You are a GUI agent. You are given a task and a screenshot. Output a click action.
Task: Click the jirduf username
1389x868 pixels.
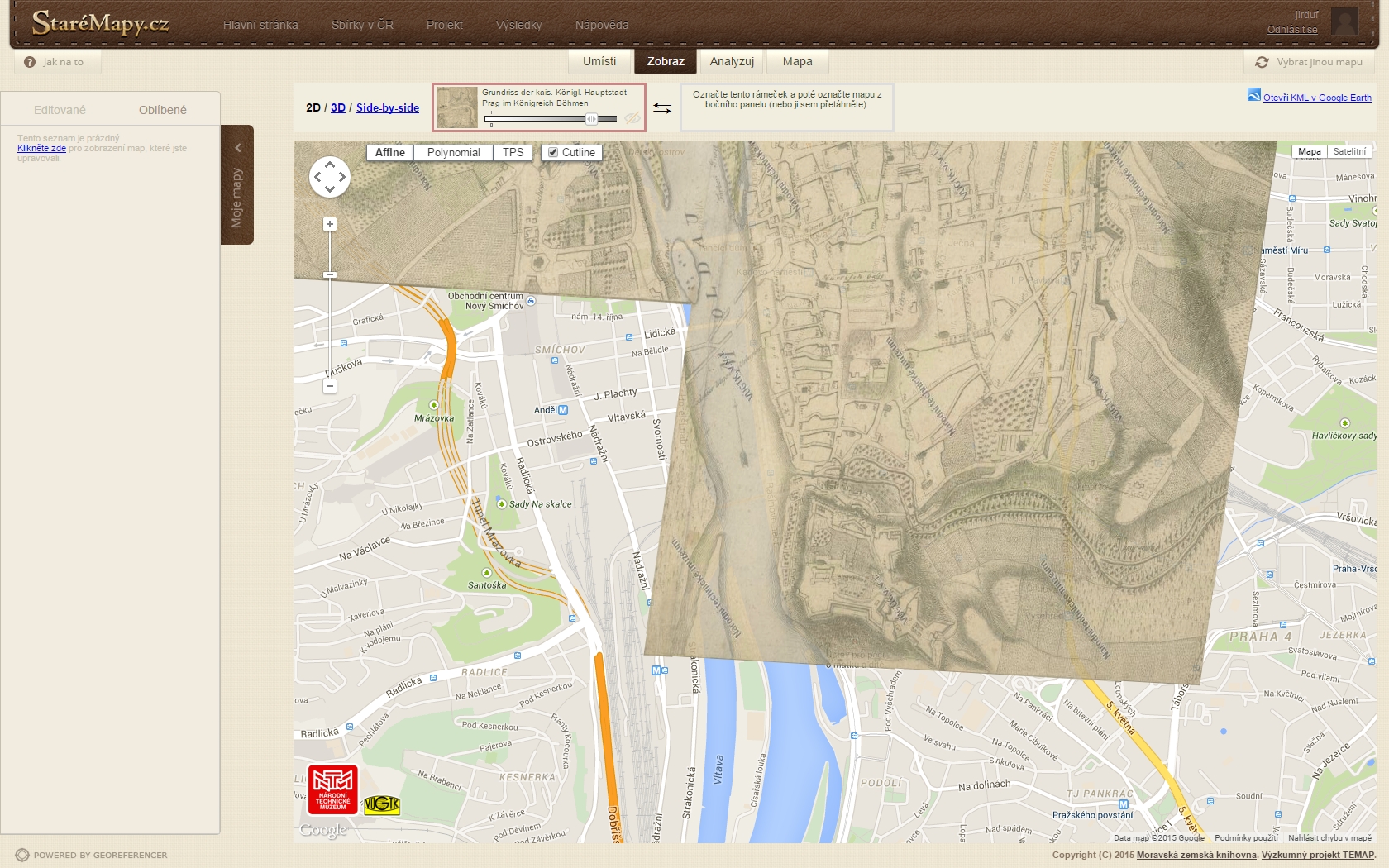[x=1306, y=15]
